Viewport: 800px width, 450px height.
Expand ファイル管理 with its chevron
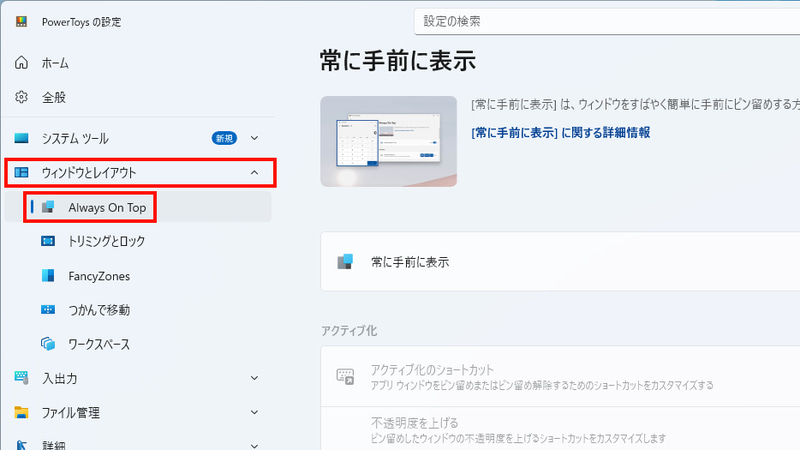tap(254, 412)
